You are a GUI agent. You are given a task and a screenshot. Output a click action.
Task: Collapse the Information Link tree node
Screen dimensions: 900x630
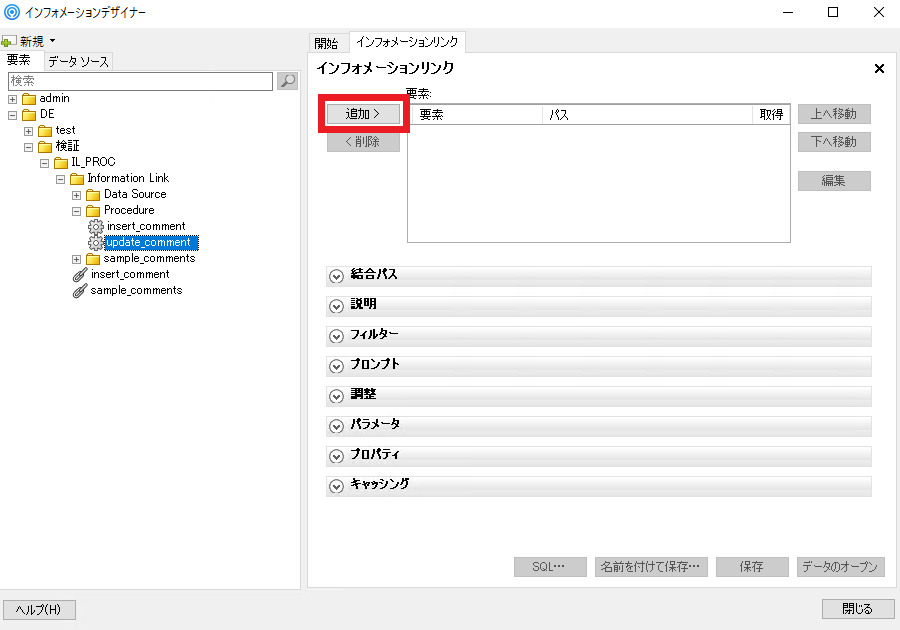click(60, 180)
